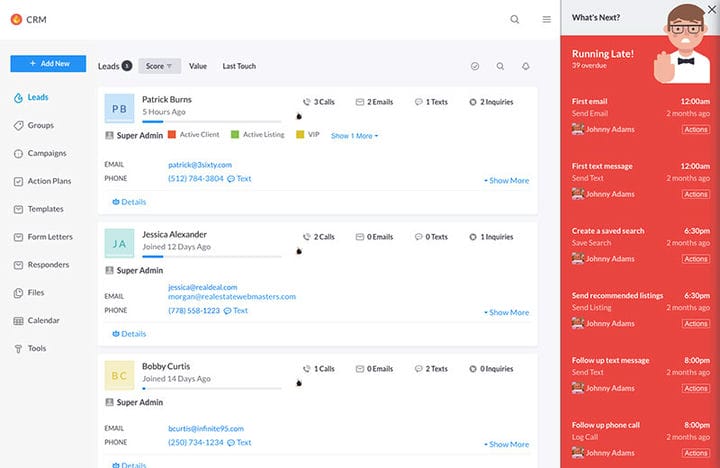Click Text next to Patrick's phone
The width and height of the screenshot is (720, 468).
239,179
